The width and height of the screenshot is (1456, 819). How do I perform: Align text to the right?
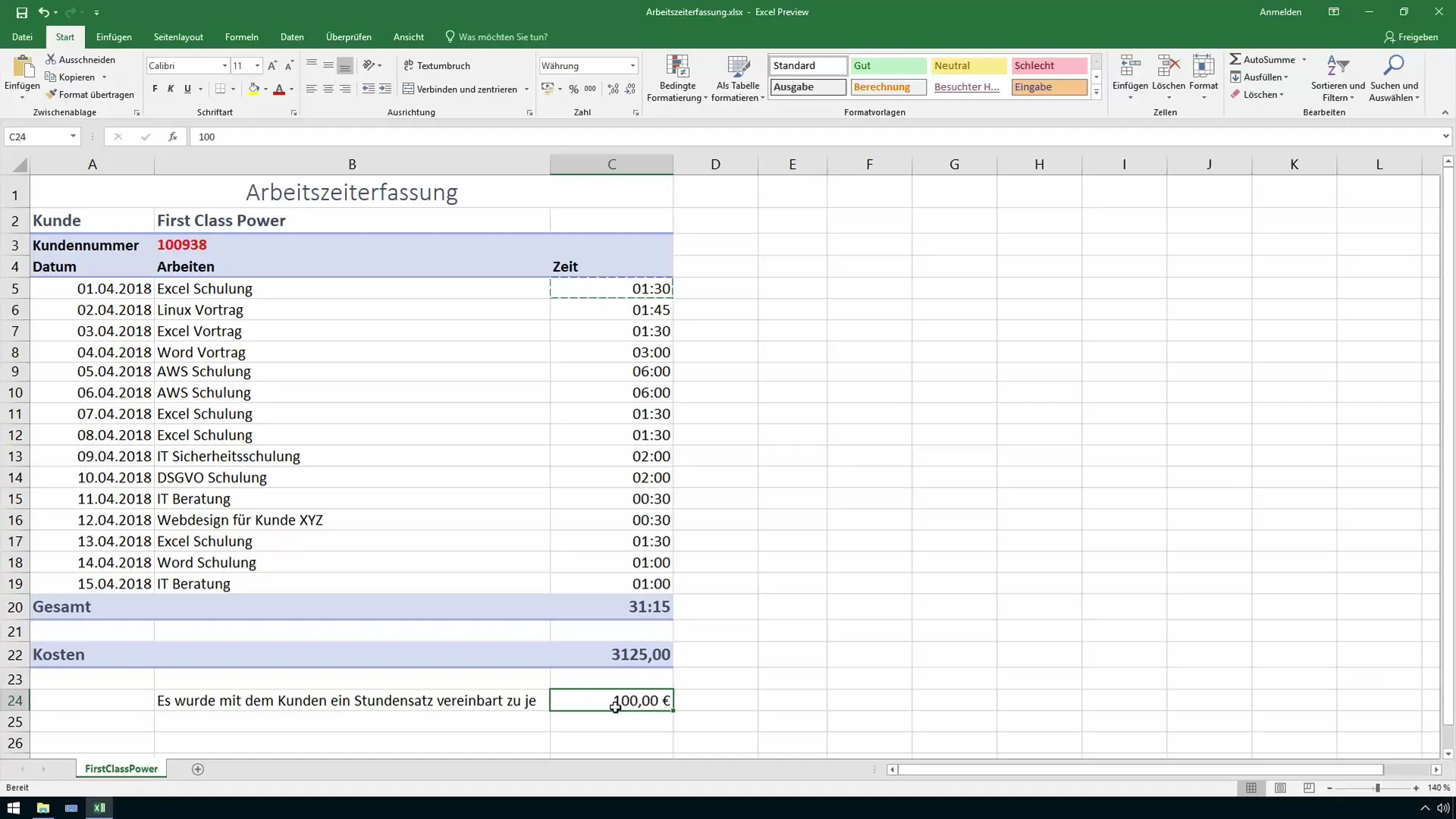point(345,89)
